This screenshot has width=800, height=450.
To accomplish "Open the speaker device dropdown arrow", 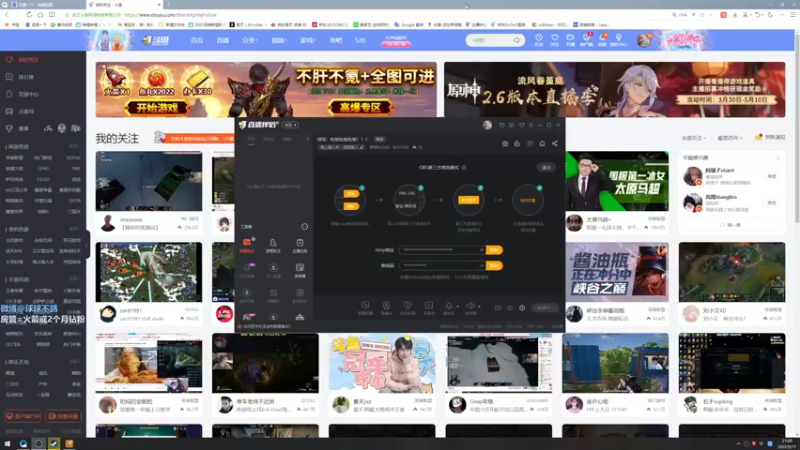I will 479,307.
